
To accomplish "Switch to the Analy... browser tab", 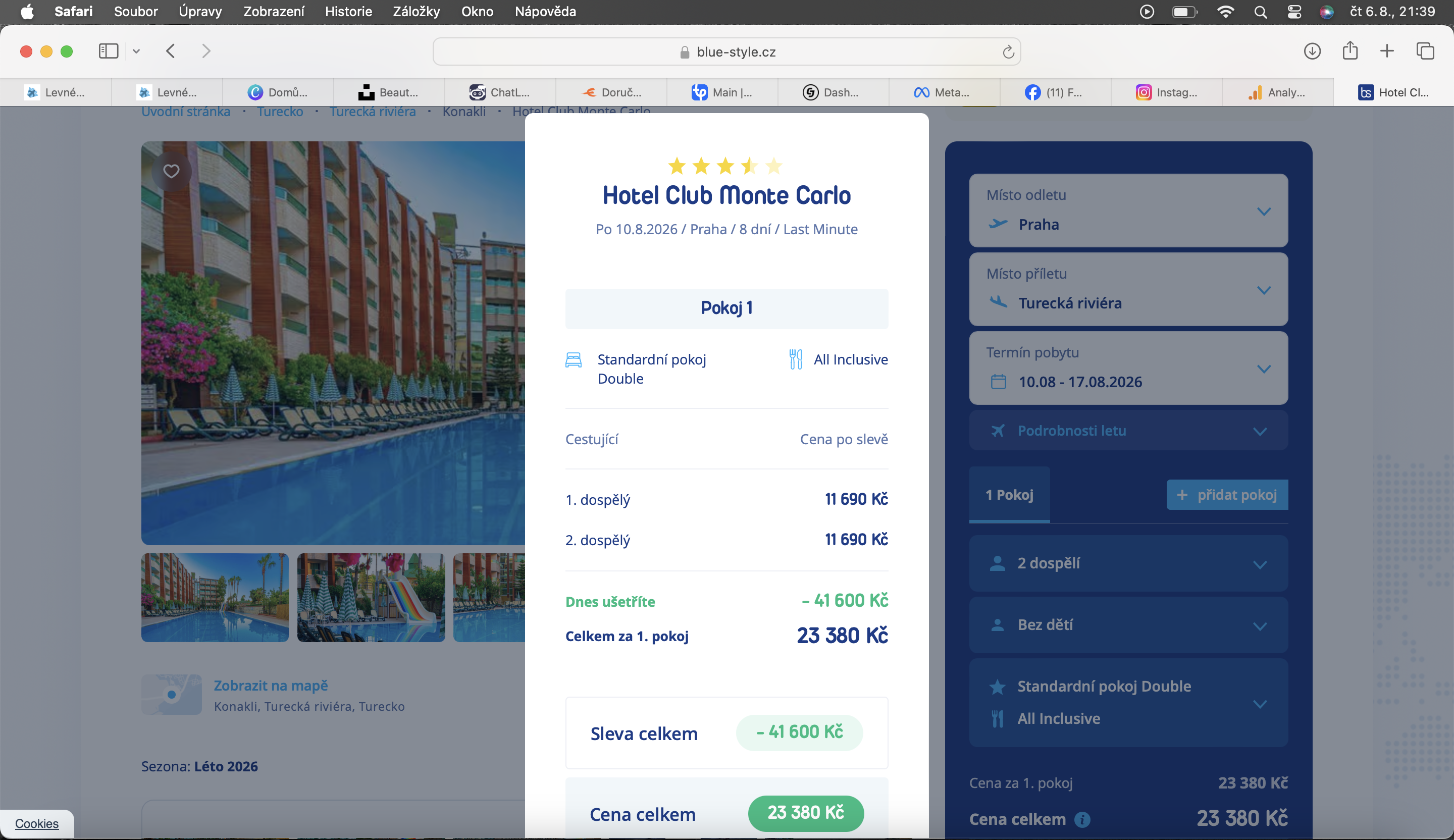I will coord(1277,92).
